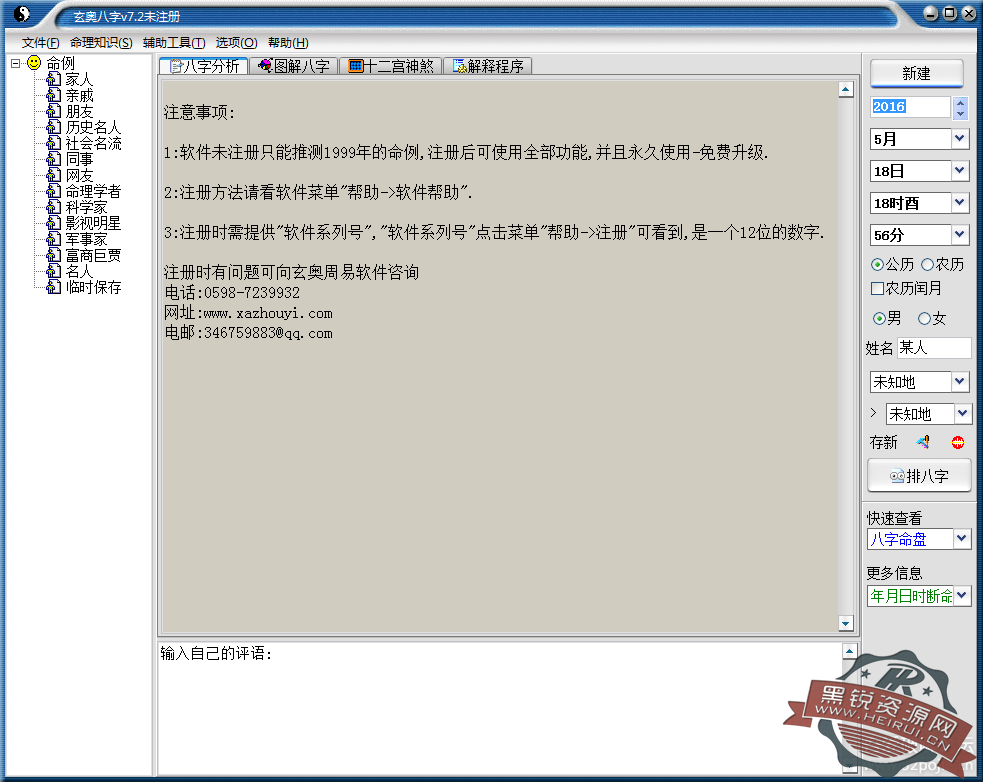Click the blue pin icon next to 存新

[x=923, y=442]
